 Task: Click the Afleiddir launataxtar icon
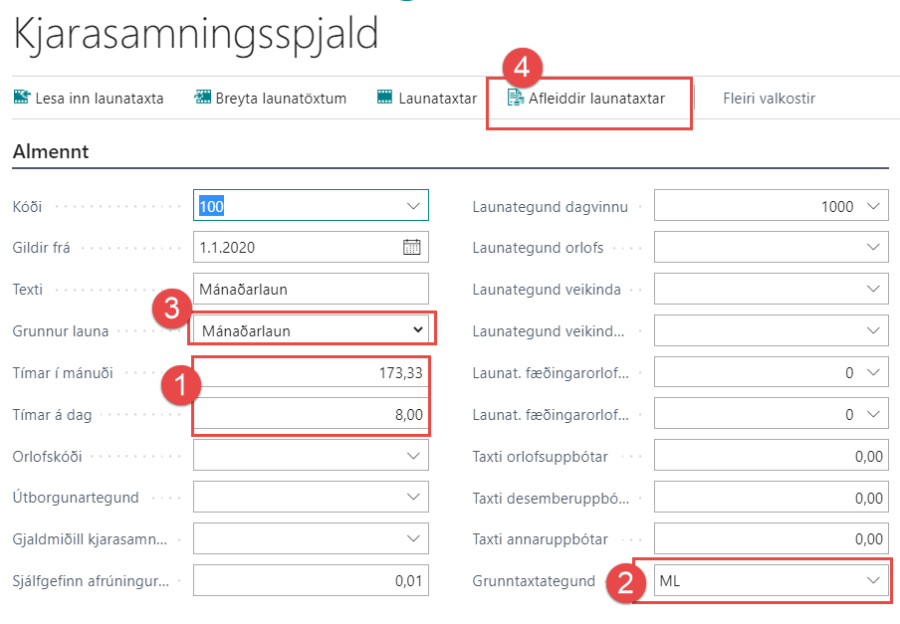[516, 98]
